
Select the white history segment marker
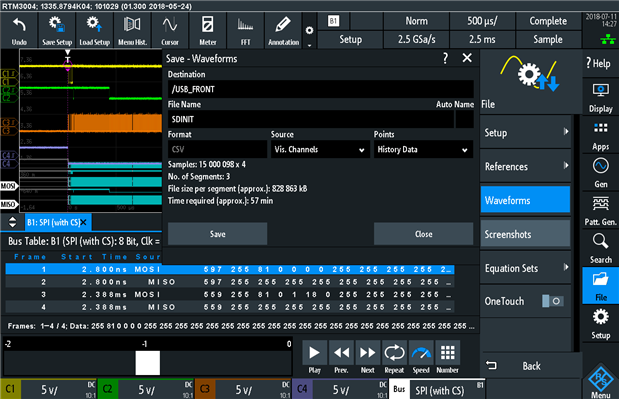point(148,363)
